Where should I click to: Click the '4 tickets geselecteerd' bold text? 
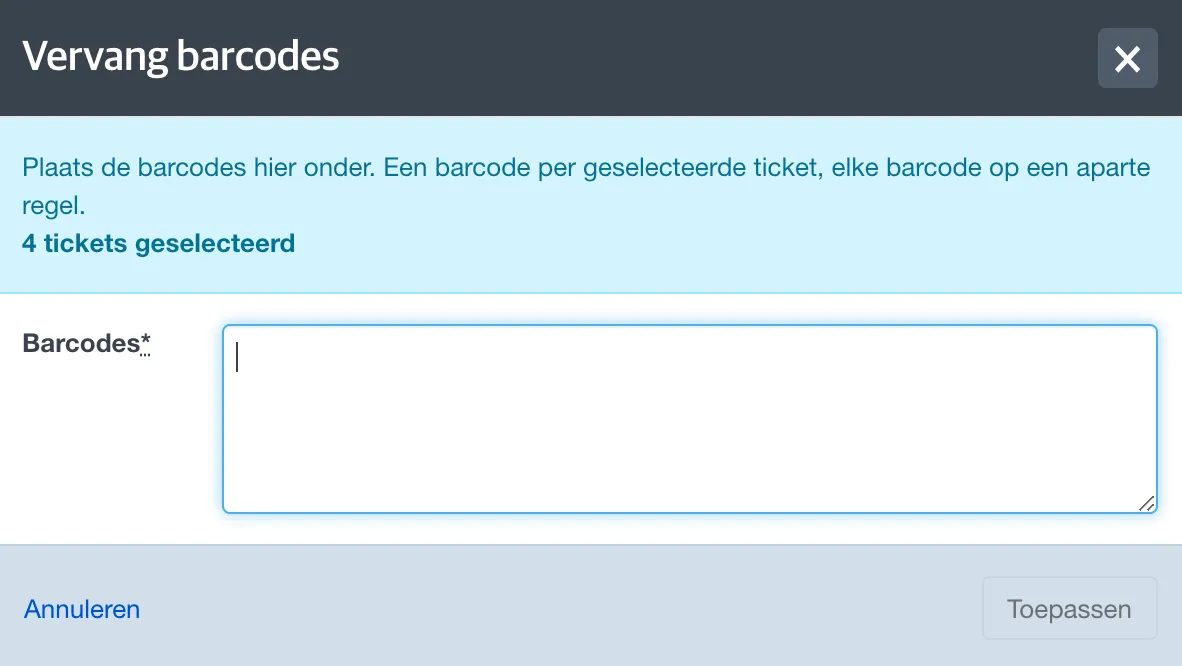158,244
